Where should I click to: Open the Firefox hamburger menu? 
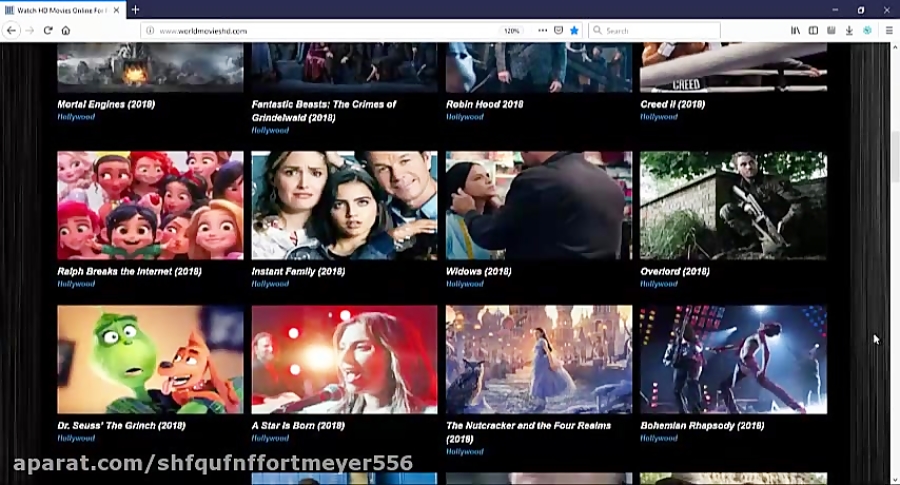[x=889, y=30]
